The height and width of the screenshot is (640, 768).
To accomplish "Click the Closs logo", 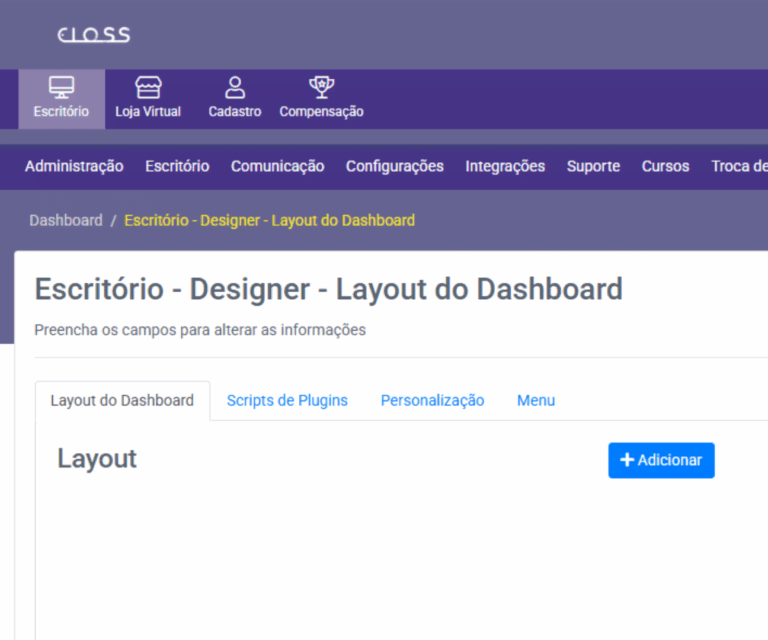I will pyautogui.click(x=94, y=35).
